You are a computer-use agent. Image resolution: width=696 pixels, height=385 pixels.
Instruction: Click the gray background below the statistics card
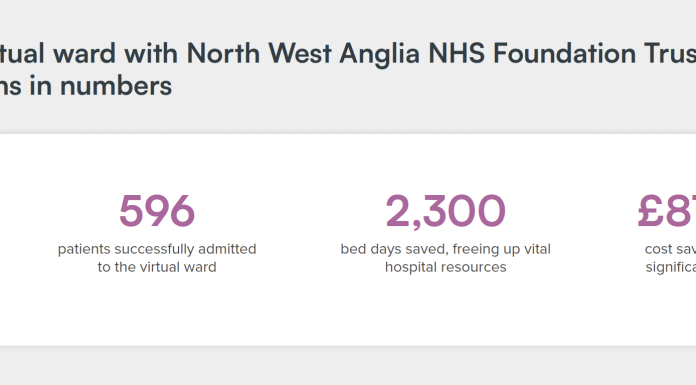pyautogui.click(x=348, y=366)
